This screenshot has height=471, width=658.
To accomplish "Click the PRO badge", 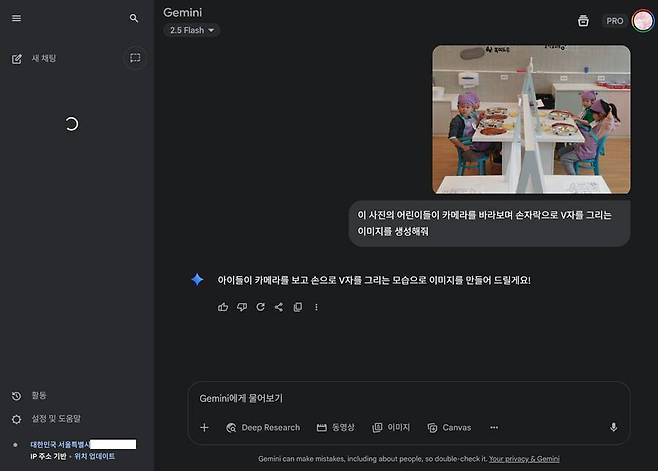I will tap(614, 21).
